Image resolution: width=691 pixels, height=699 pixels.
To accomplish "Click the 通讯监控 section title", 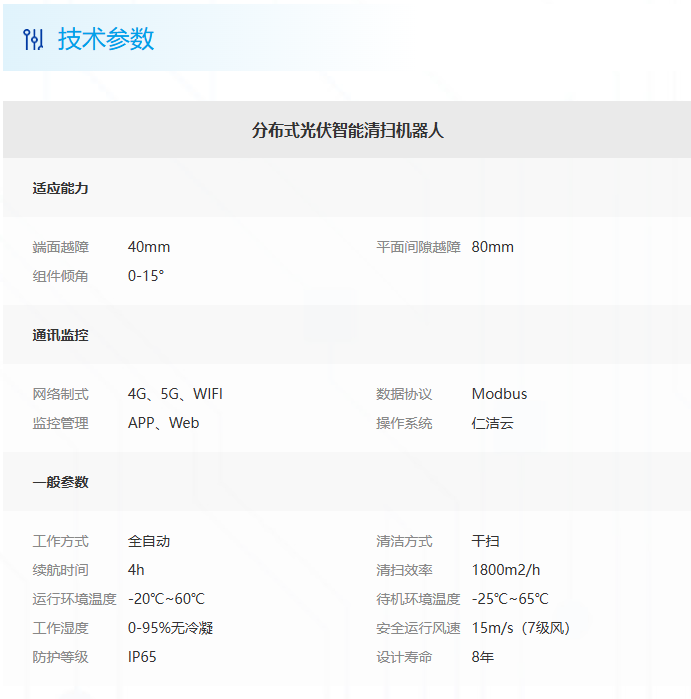I will point(60,335).
